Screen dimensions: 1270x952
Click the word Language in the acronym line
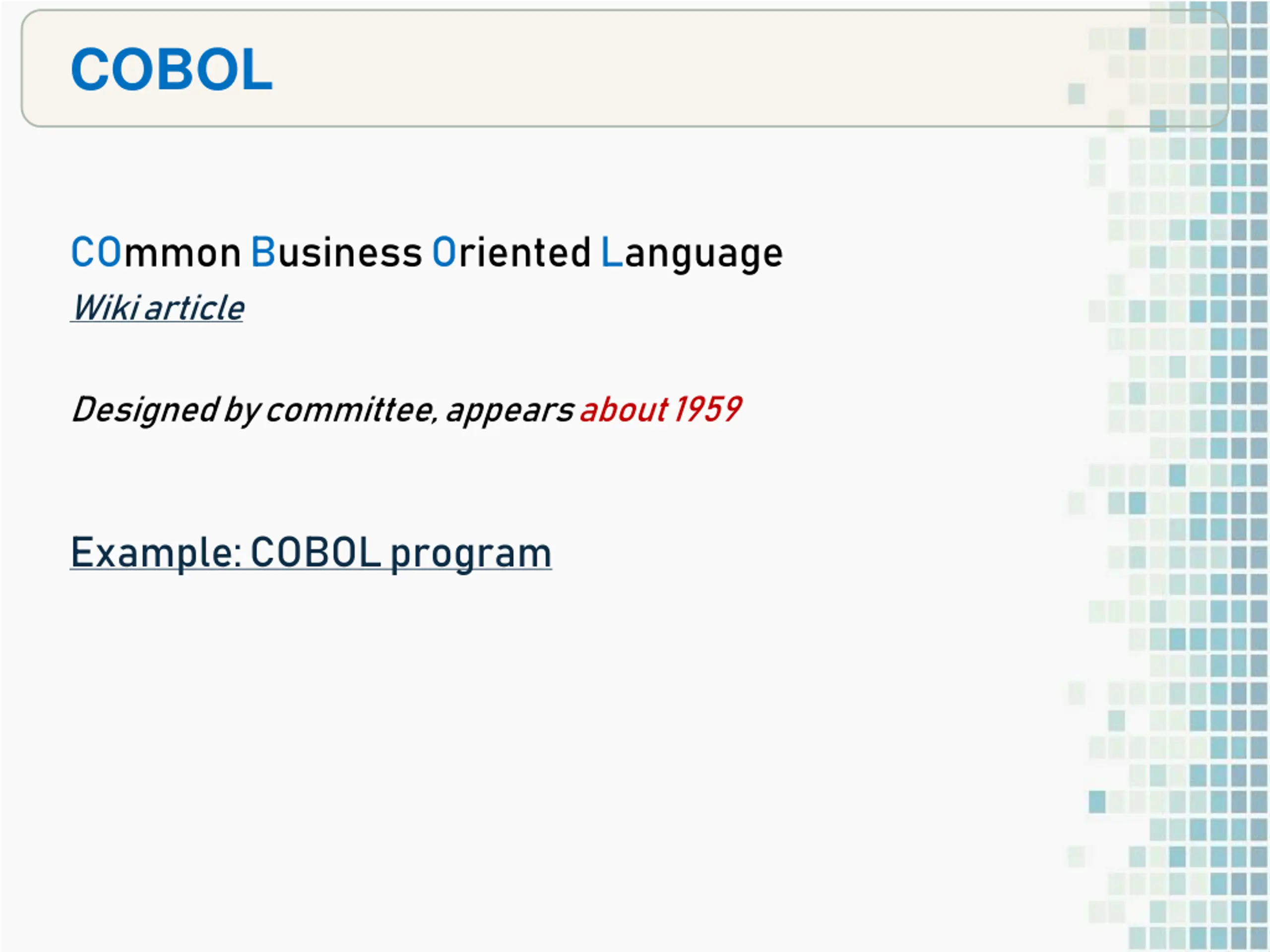coord(691,254)
